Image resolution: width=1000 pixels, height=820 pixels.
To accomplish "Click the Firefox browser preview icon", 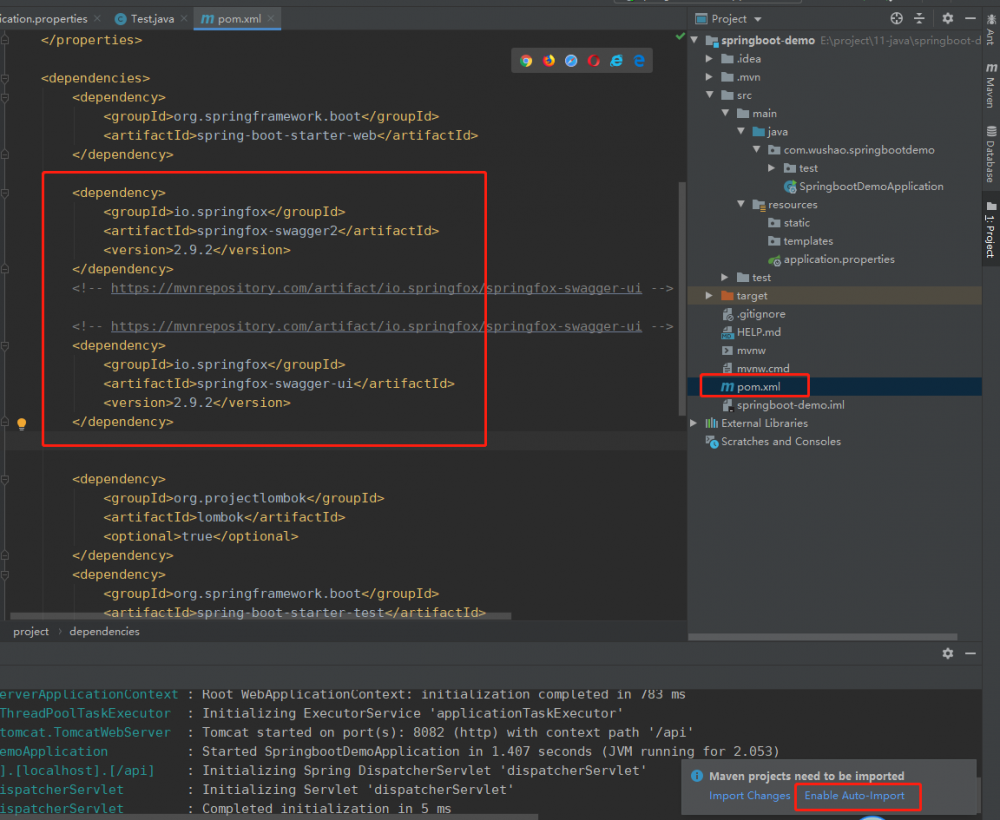I will 549,61.
